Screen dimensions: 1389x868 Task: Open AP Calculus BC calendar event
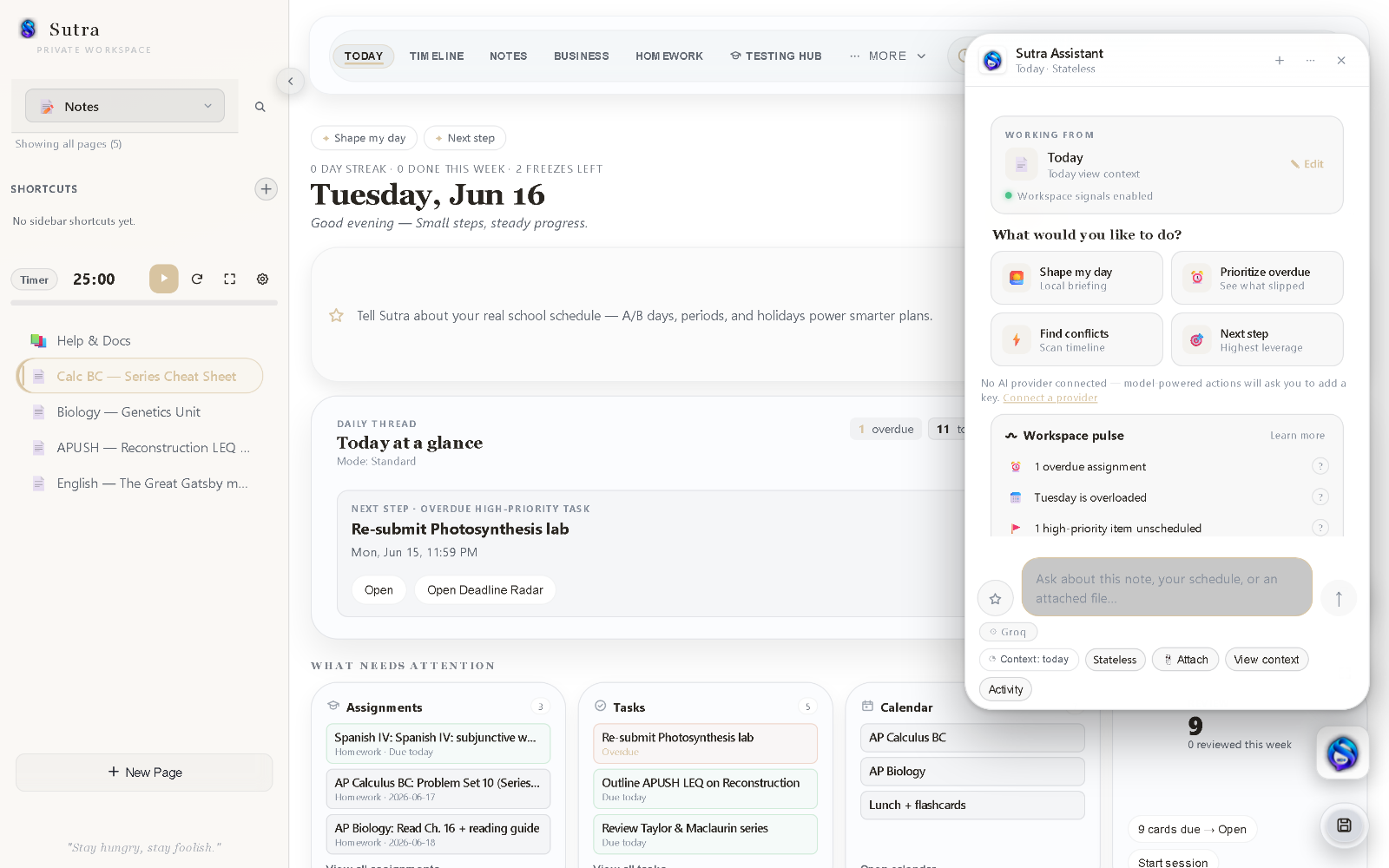click(972, 738)
